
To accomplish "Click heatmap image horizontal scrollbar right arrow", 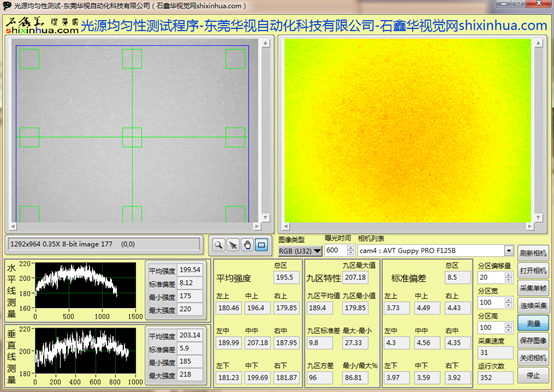I will [x=529, y=226].
